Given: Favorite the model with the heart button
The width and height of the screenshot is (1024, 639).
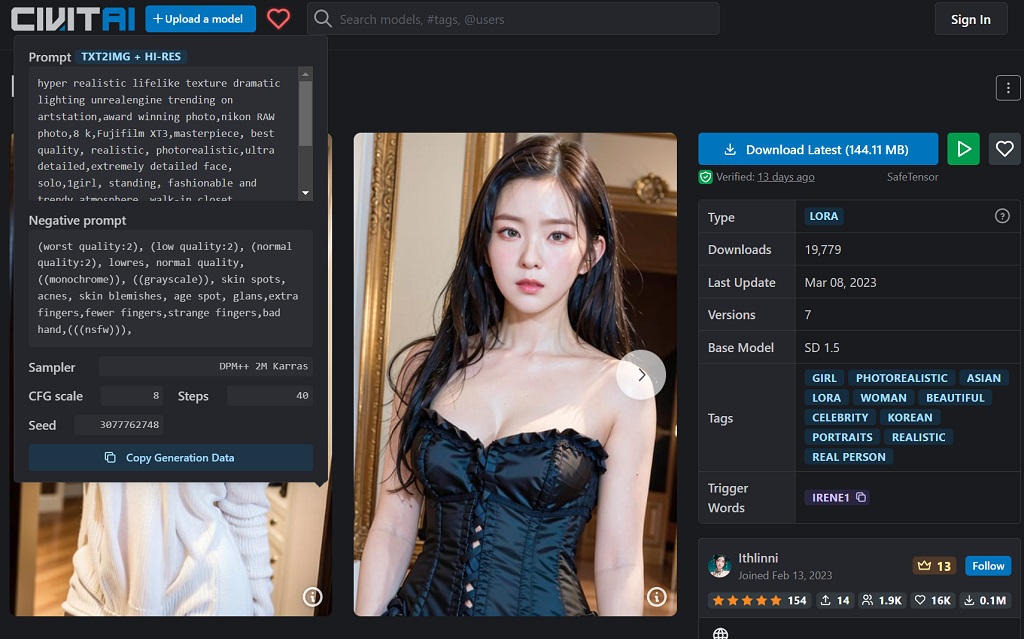Looking at the screenshot, I should pos(1004,149).
